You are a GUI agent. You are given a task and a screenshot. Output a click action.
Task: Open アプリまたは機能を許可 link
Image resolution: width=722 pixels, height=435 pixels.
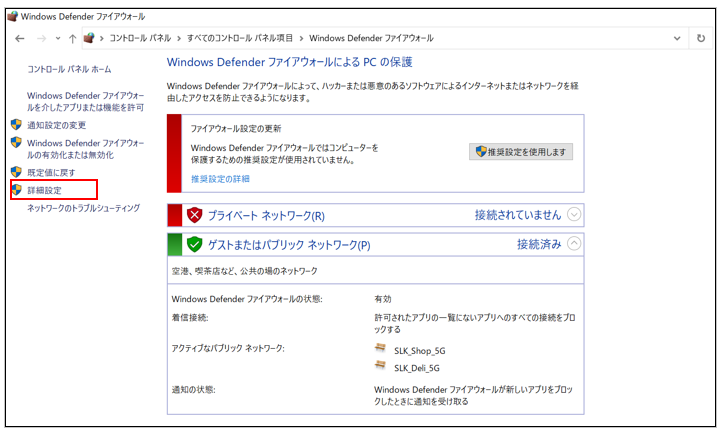85,102
